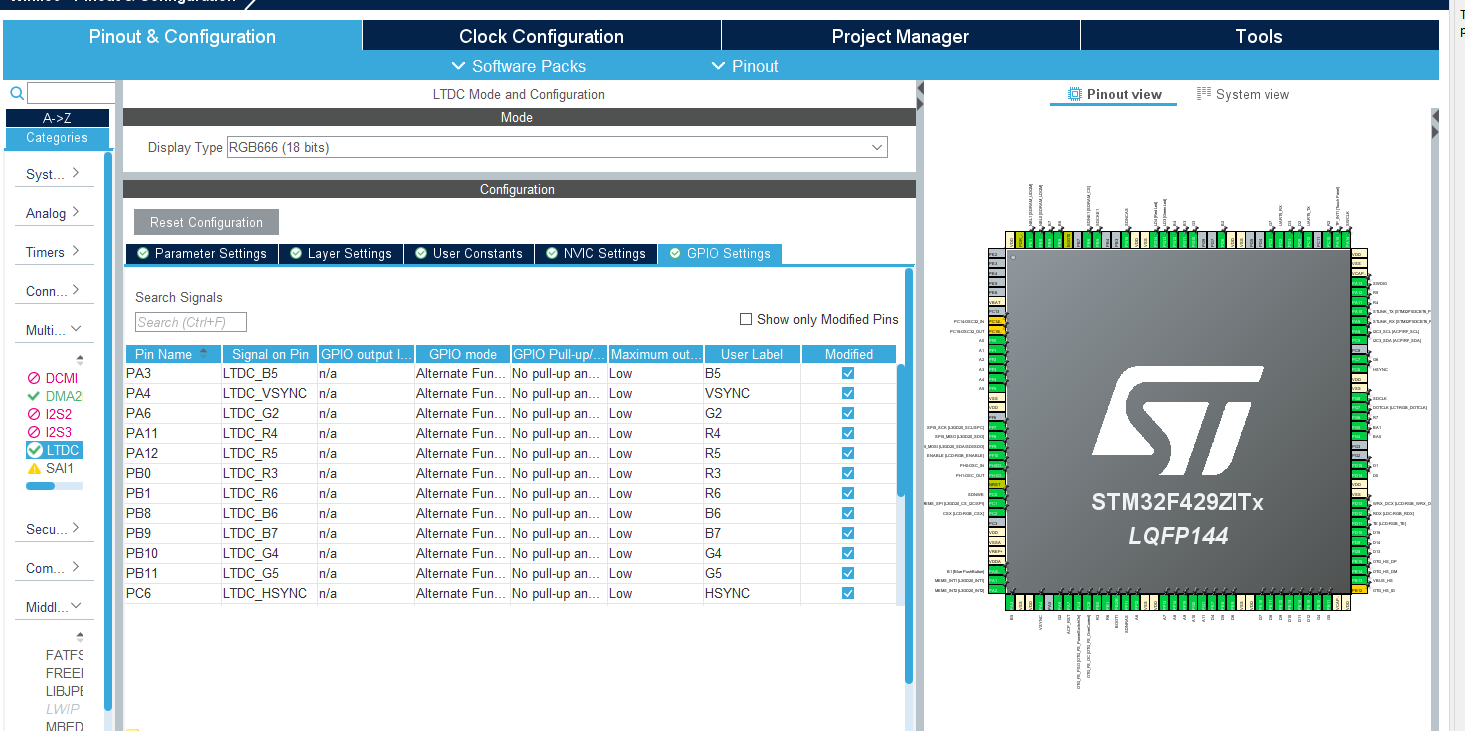The image size is (1465, 731).
Task: Open the Pinout dropdown menu
Action: [x=744, y=66]
